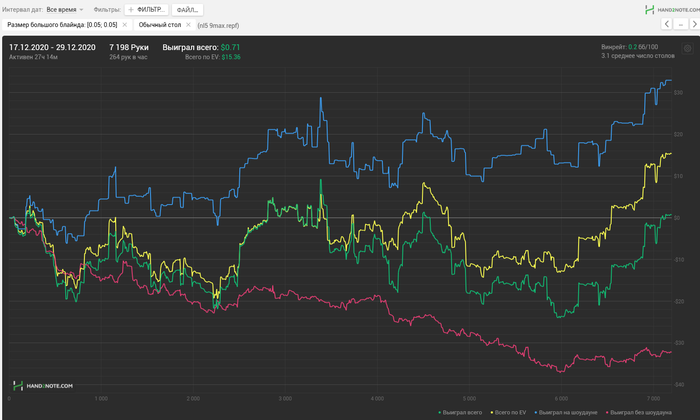Screen dimensions: 700x420
Task: Click the '(nl5 9max.repf)' report file label
Action: pyautogui.click(x=223, y=24)
